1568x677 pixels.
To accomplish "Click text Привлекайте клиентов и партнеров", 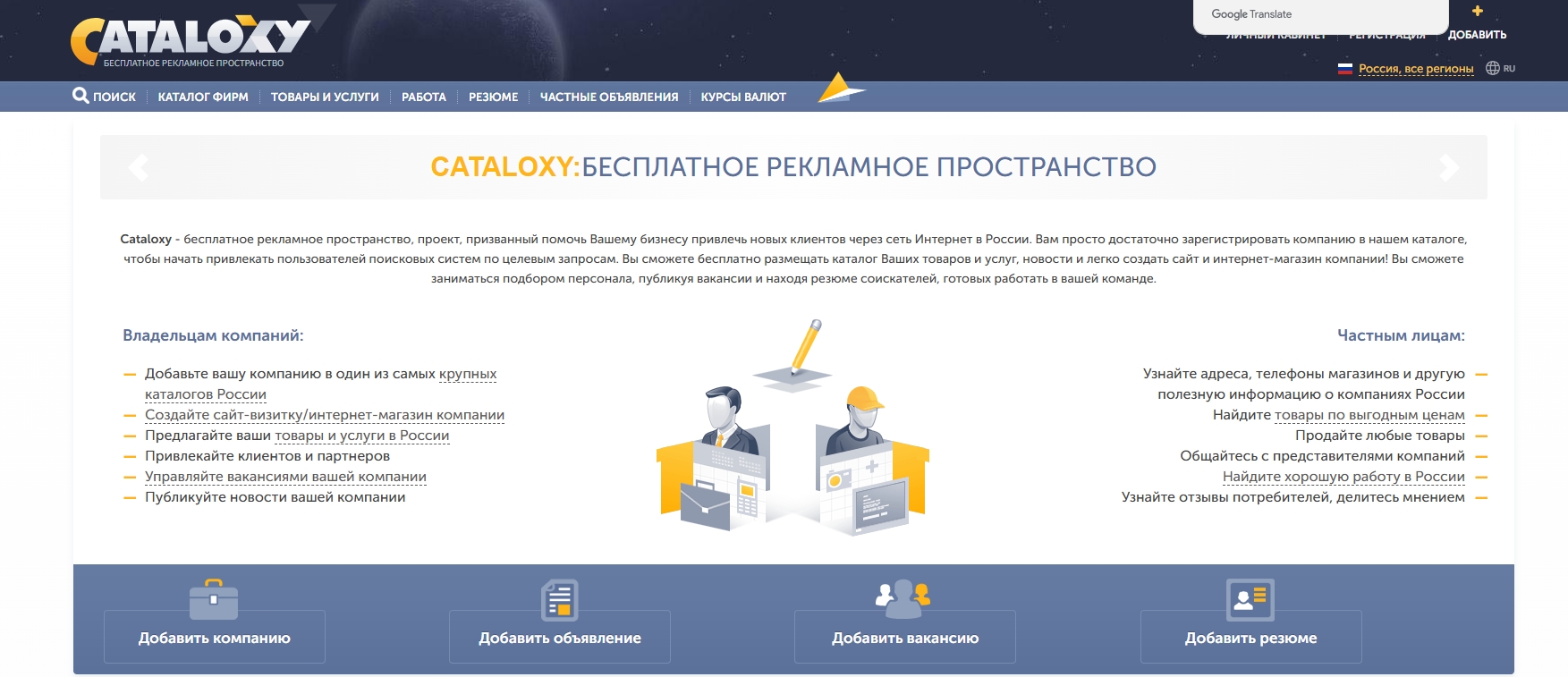I will pos(267,456).
